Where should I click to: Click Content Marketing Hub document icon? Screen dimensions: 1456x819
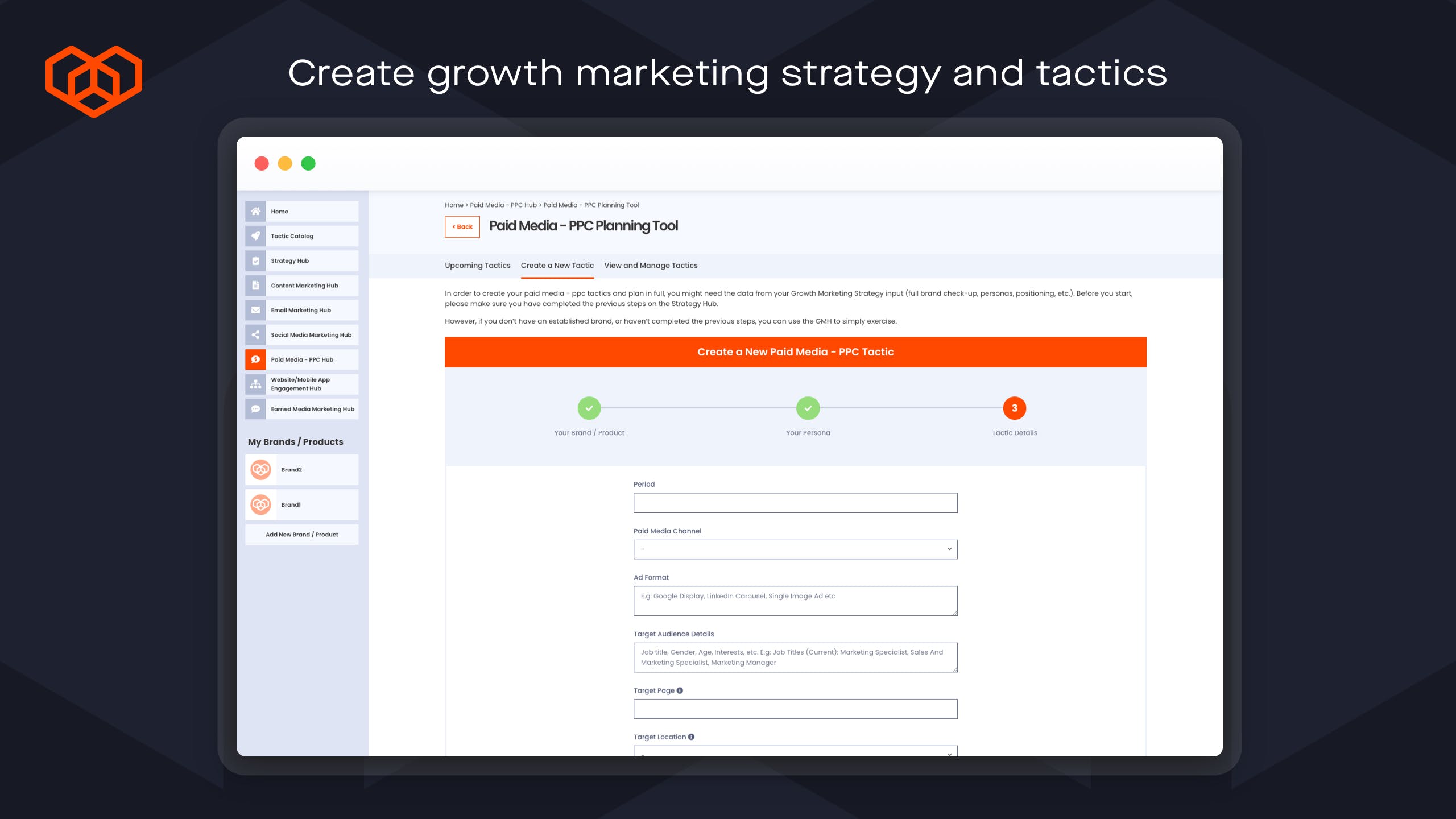point(255,286)
